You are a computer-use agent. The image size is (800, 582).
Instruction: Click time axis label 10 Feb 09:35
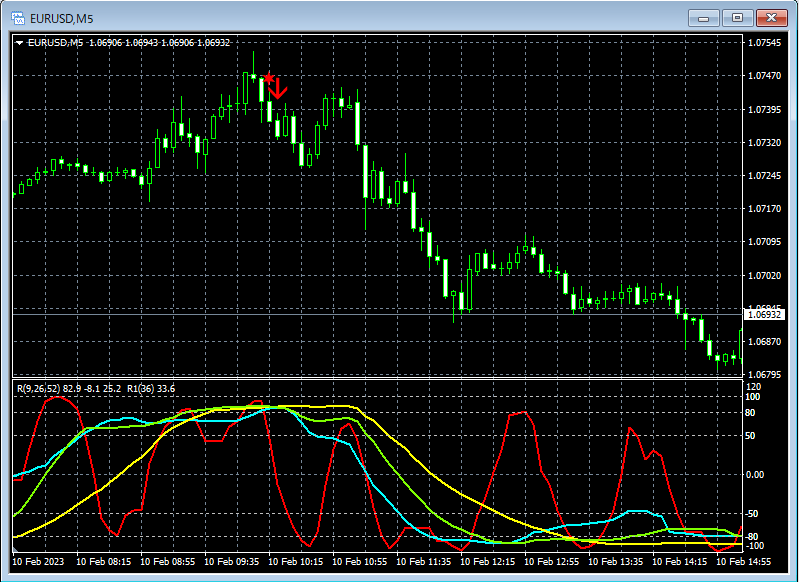(x=232, y=562)
